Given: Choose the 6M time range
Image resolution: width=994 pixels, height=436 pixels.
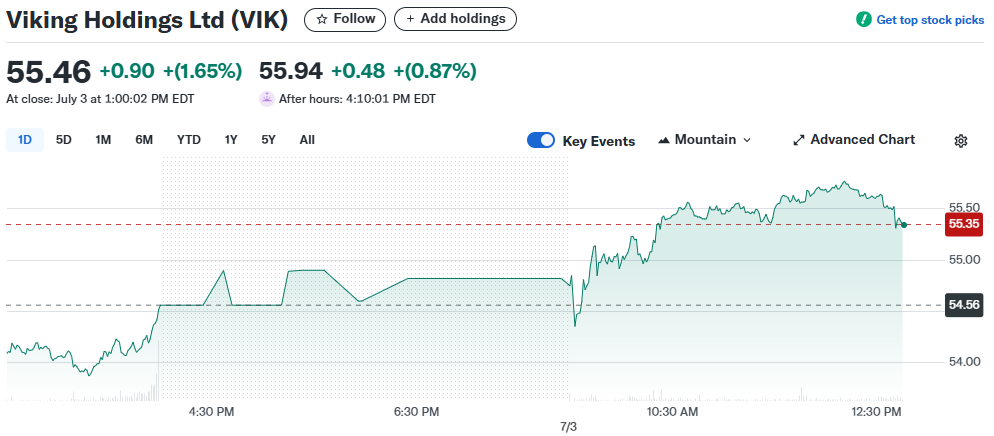Looking at the screenshot, I should tap(144, 140).
